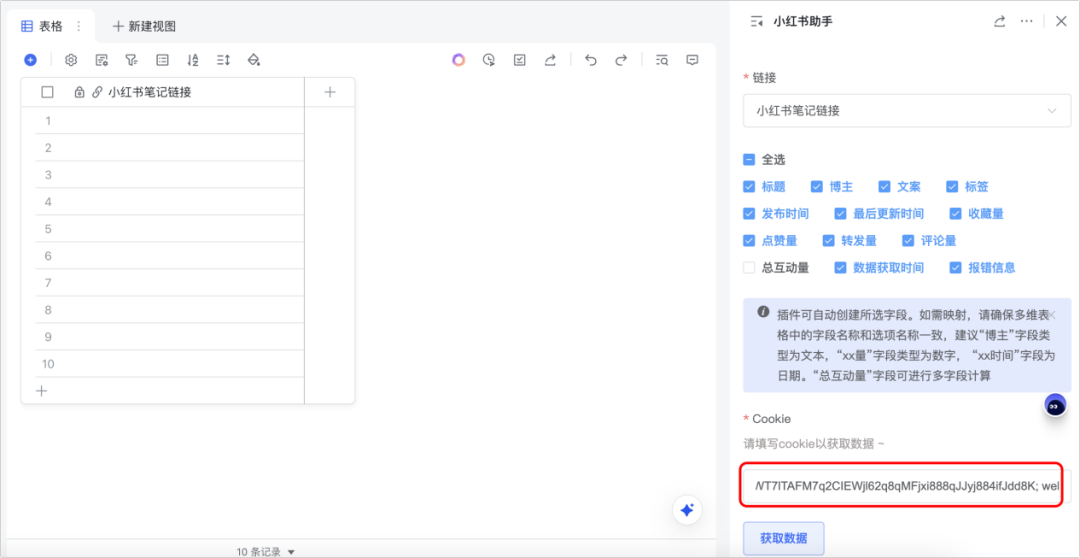Uncheck the 文案 checkbox
Image resolution: width=1080 pixels, height=558 pixels.
tap(884, 187)
